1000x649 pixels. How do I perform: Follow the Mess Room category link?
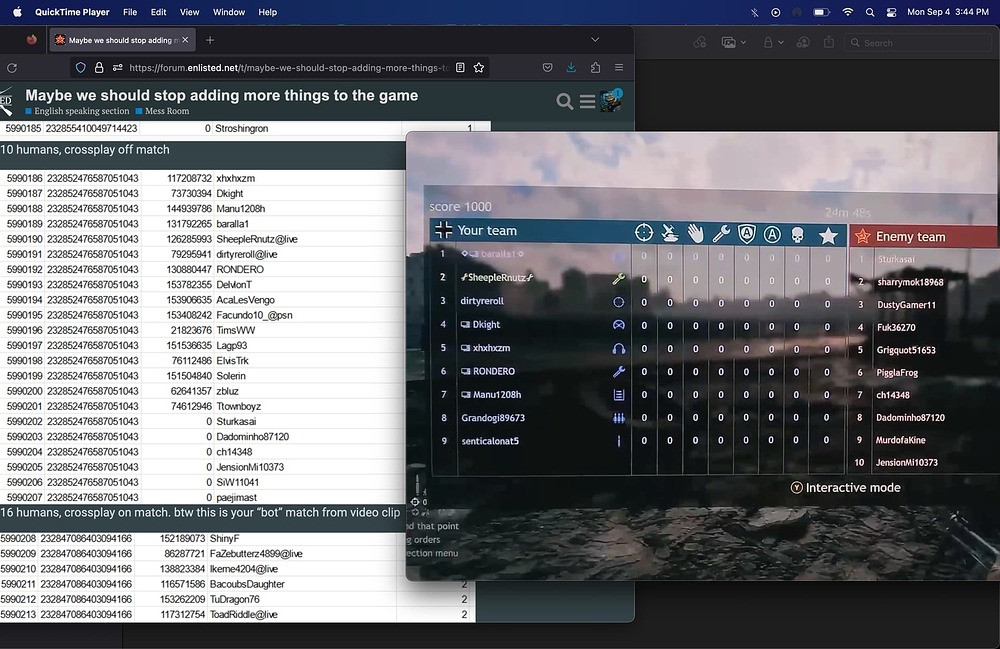point(167,111)
